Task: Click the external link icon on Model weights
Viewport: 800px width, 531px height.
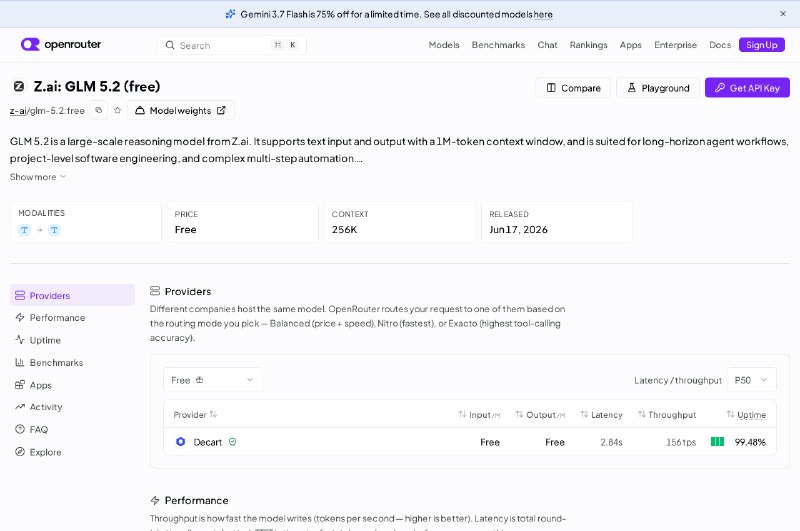Action: [221, 110]
